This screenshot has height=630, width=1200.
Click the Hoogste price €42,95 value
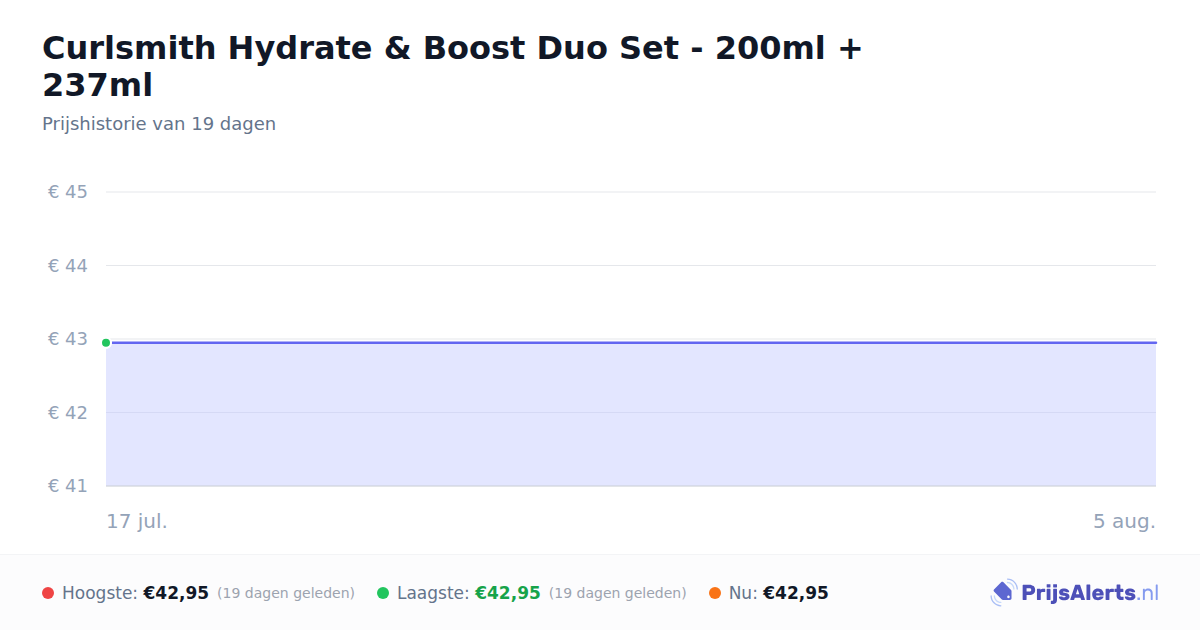pyautogui.click(x=176, y=593)
